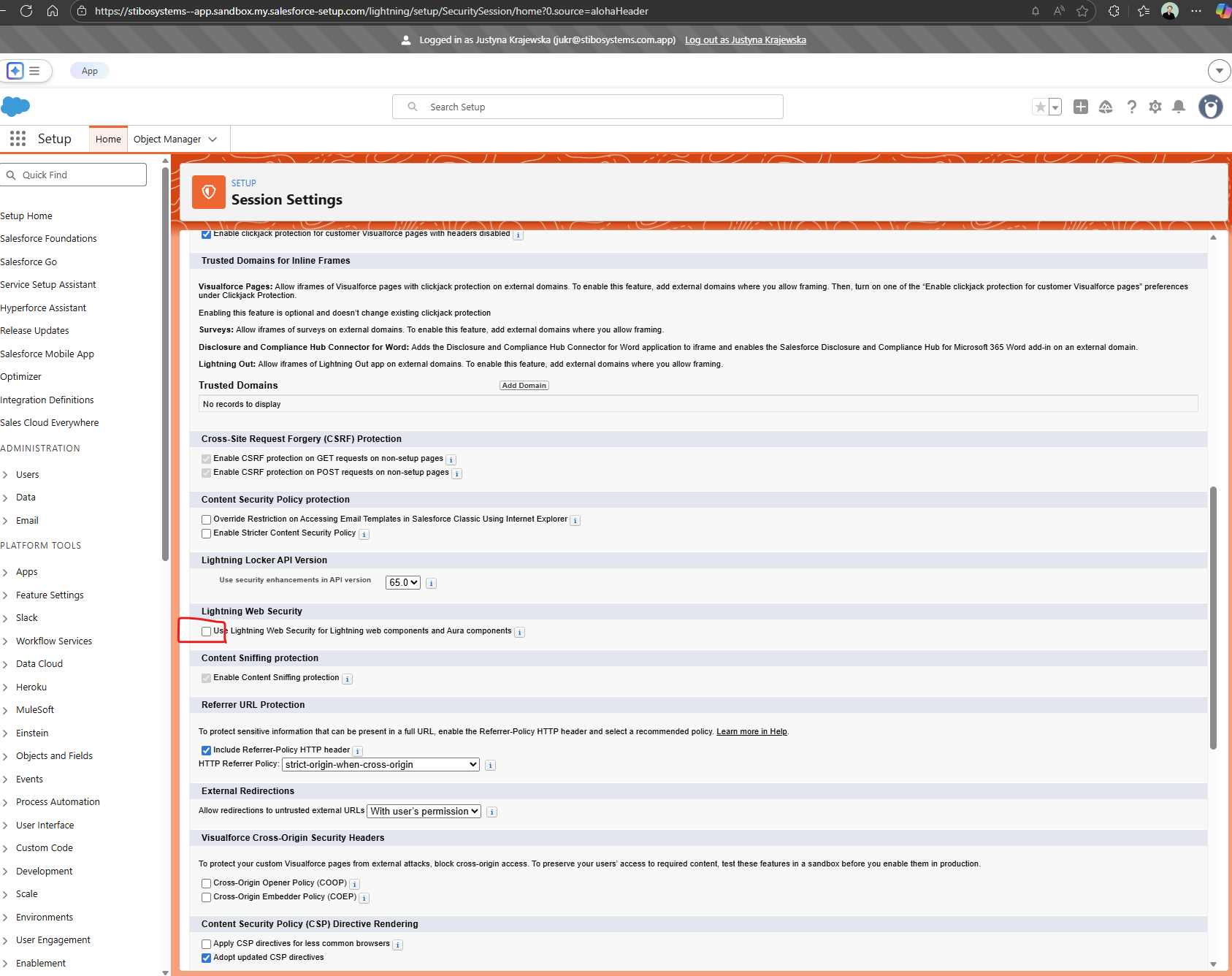Click the Trailhead guidance icon

[x=1106, y=107]
